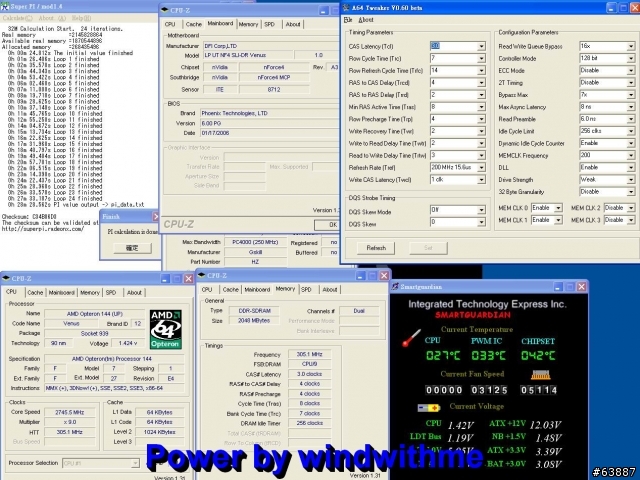
Task: Click the Super PI title bar icon
Action: (x=5, y=7)
